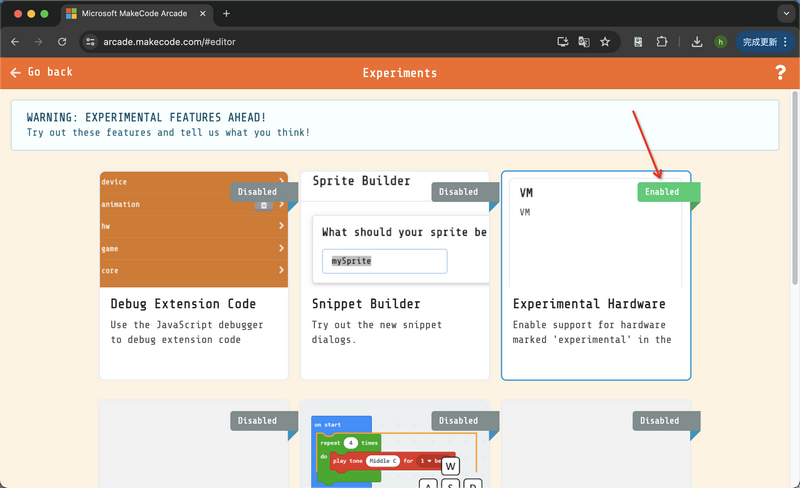This screenshot has height=488, width=800.
Task: Expand the tab search dropdown arrow
Action: click(x=783, y=13)
